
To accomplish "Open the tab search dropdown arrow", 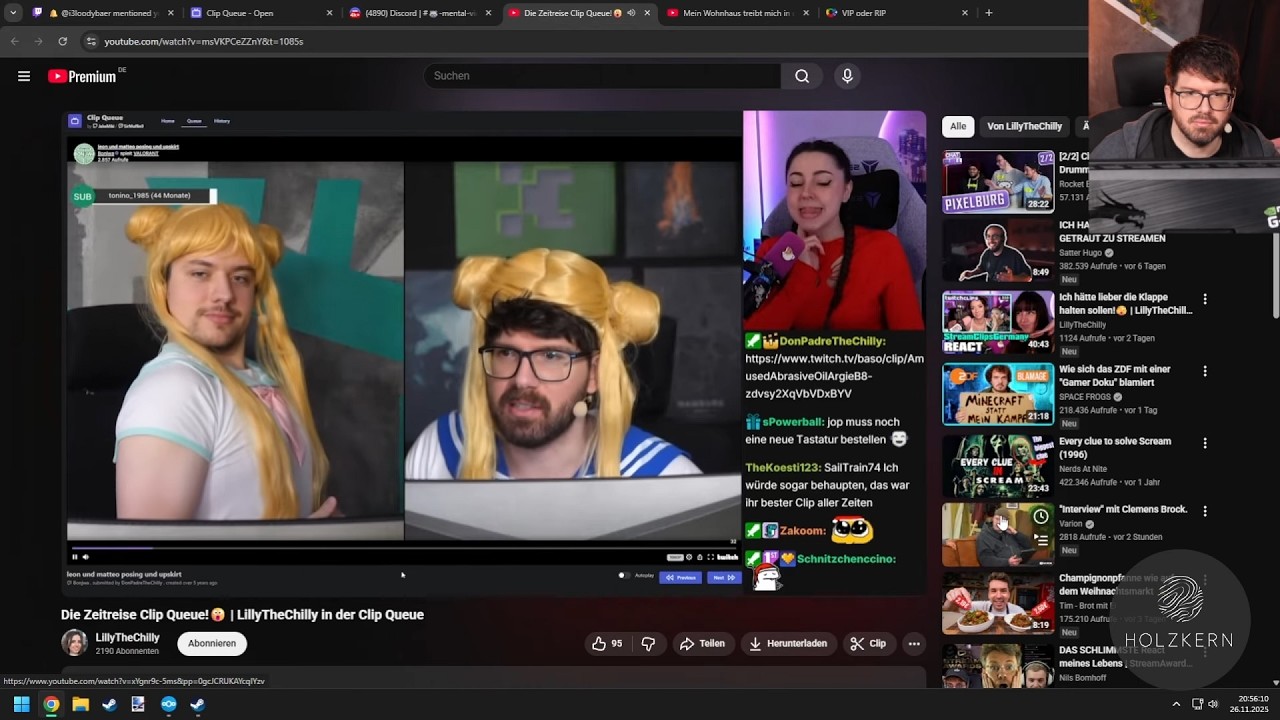I will coord(12,13).
